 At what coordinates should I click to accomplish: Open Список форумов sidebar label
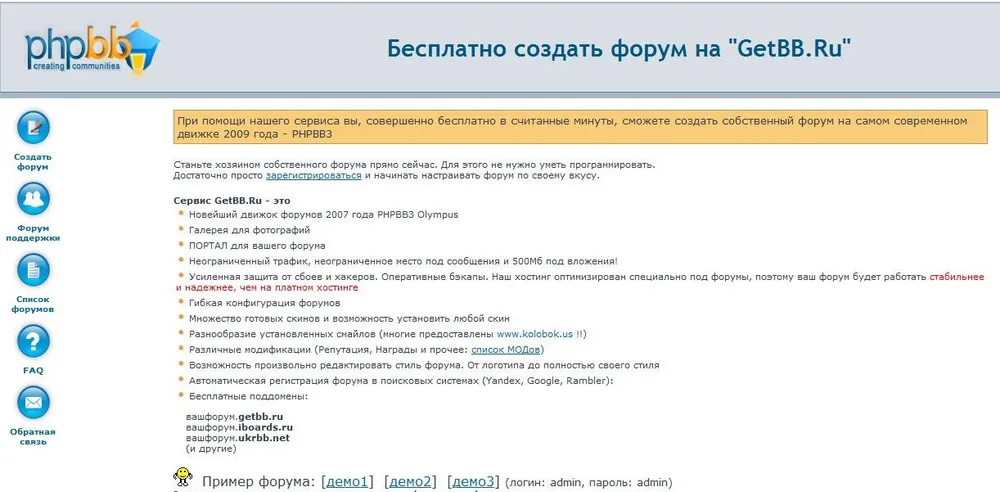click(x=33, y=304)
